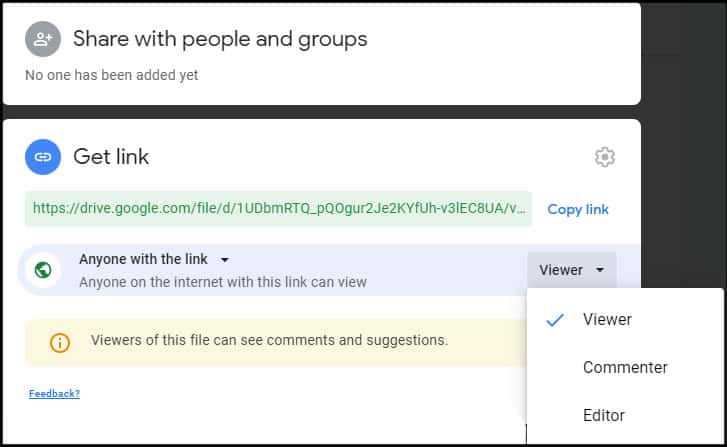Click the small arrow in the Viewer button
The width and height of the screenshot is (727, 447).
[x=599, y=270]
